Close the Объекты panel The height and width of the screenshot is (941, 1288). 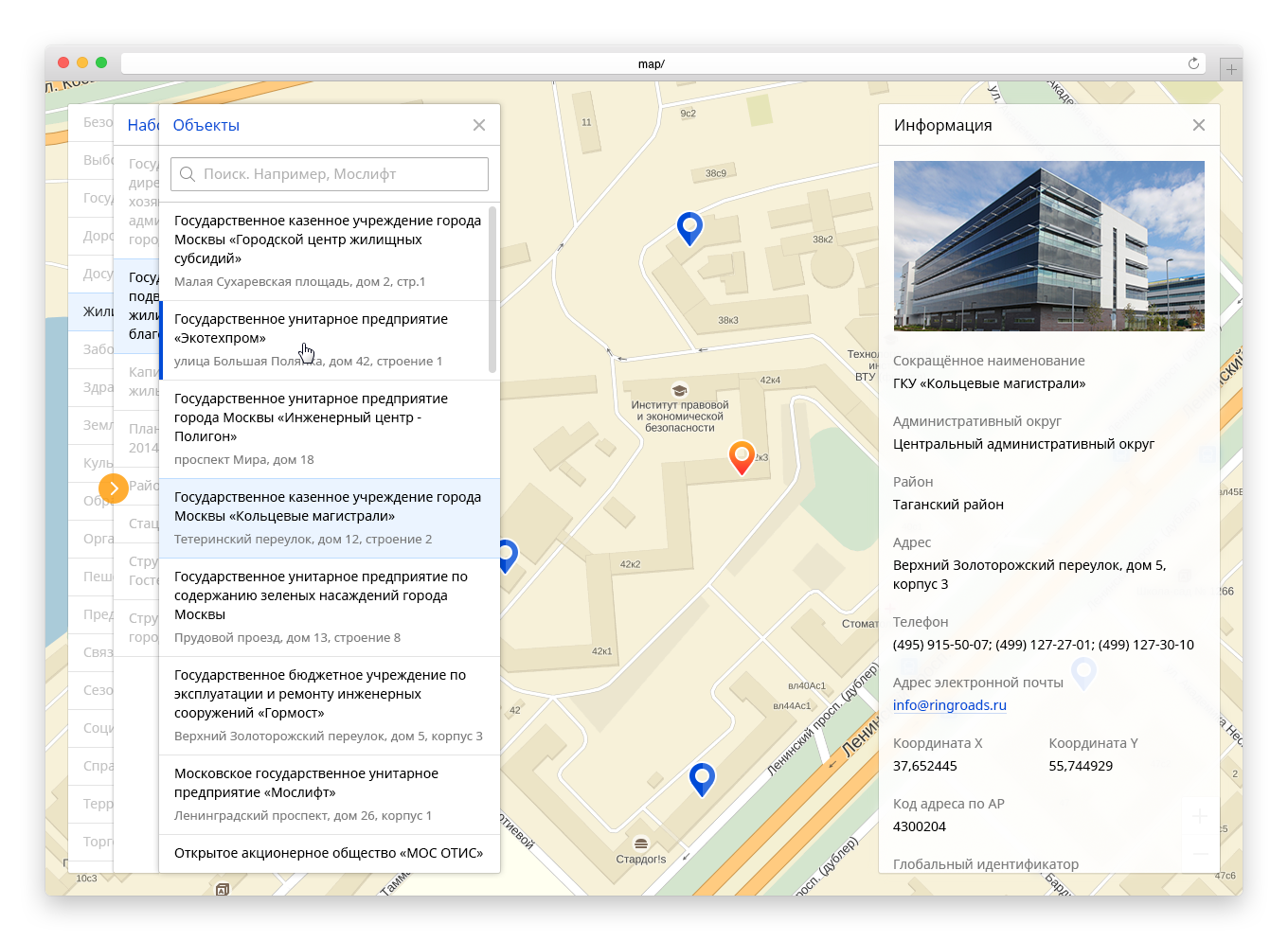(479, 125)
